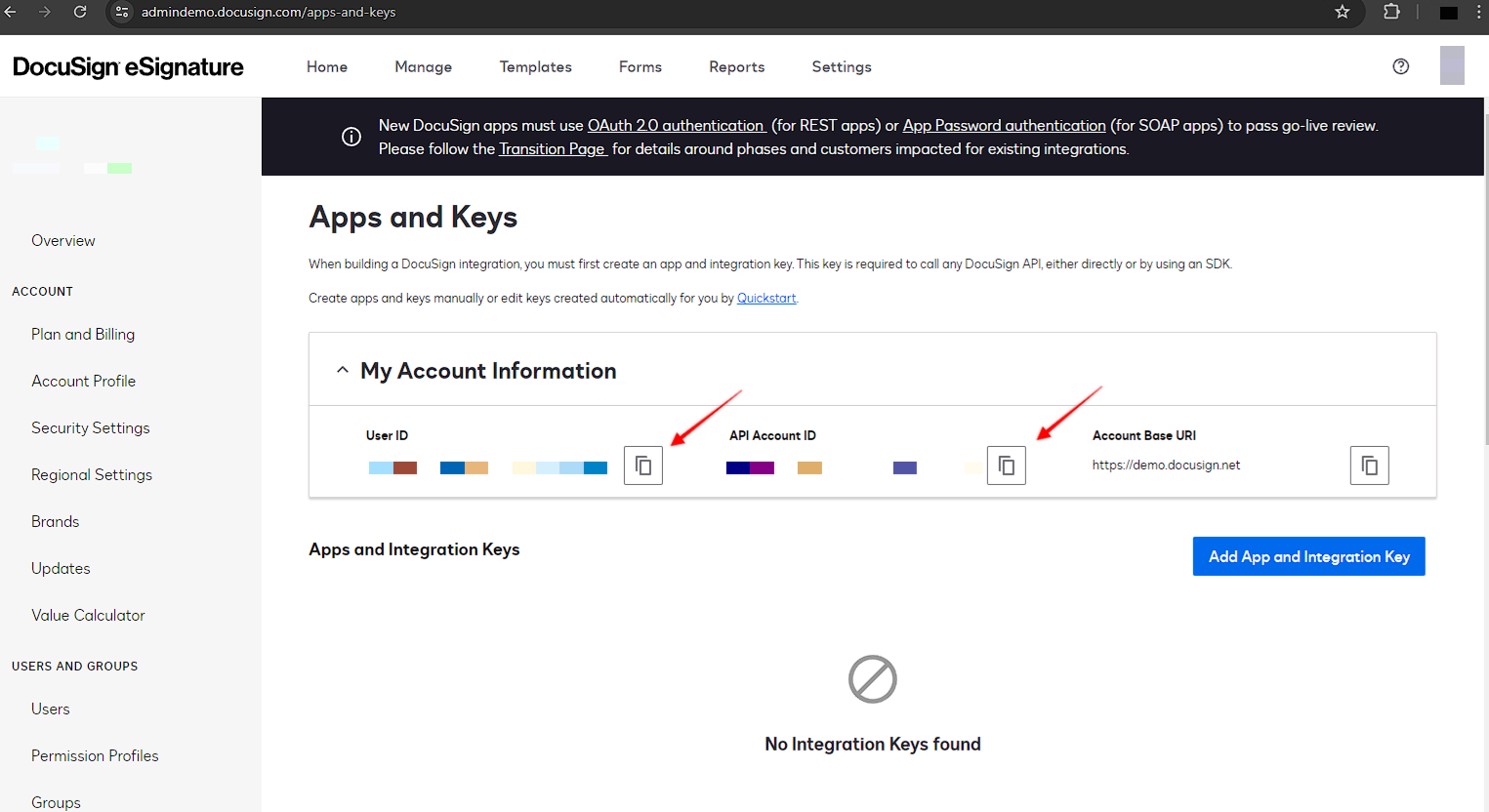Open the Reports tab
The image size is (1489, 812).
[737, 66]
